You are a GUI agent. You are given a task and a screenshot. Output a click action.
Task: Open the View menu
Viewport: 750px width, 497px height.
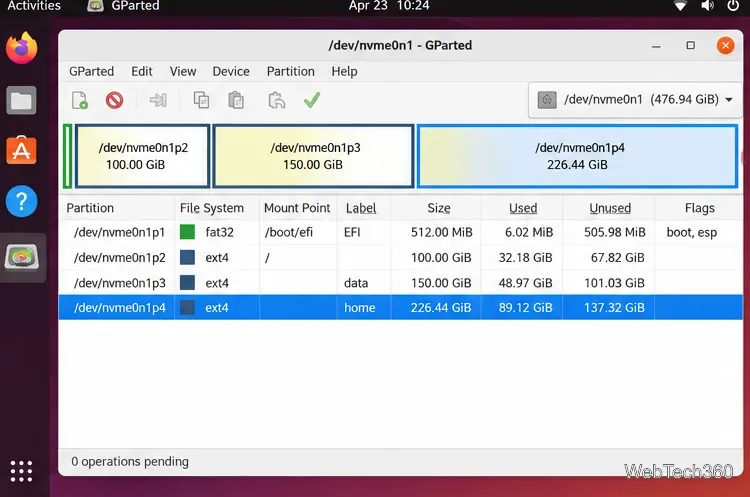point(183,71)
